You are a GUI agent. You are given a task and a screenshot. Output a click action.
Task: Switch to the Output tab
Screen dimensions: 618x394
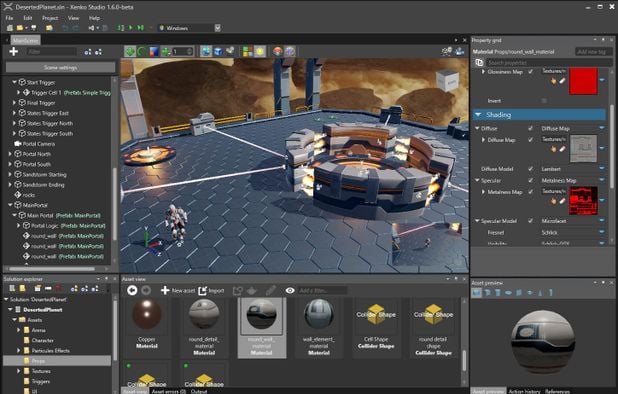click(x=199, y=391)
